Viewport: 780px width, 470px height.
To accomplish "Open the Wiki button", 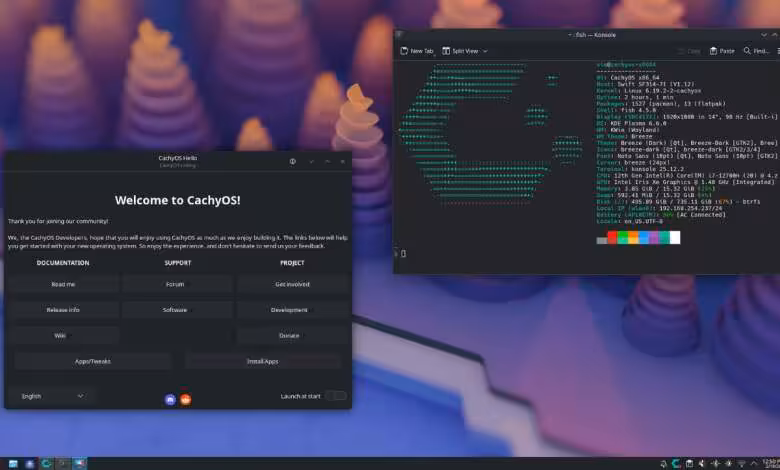I will [63, 335].
